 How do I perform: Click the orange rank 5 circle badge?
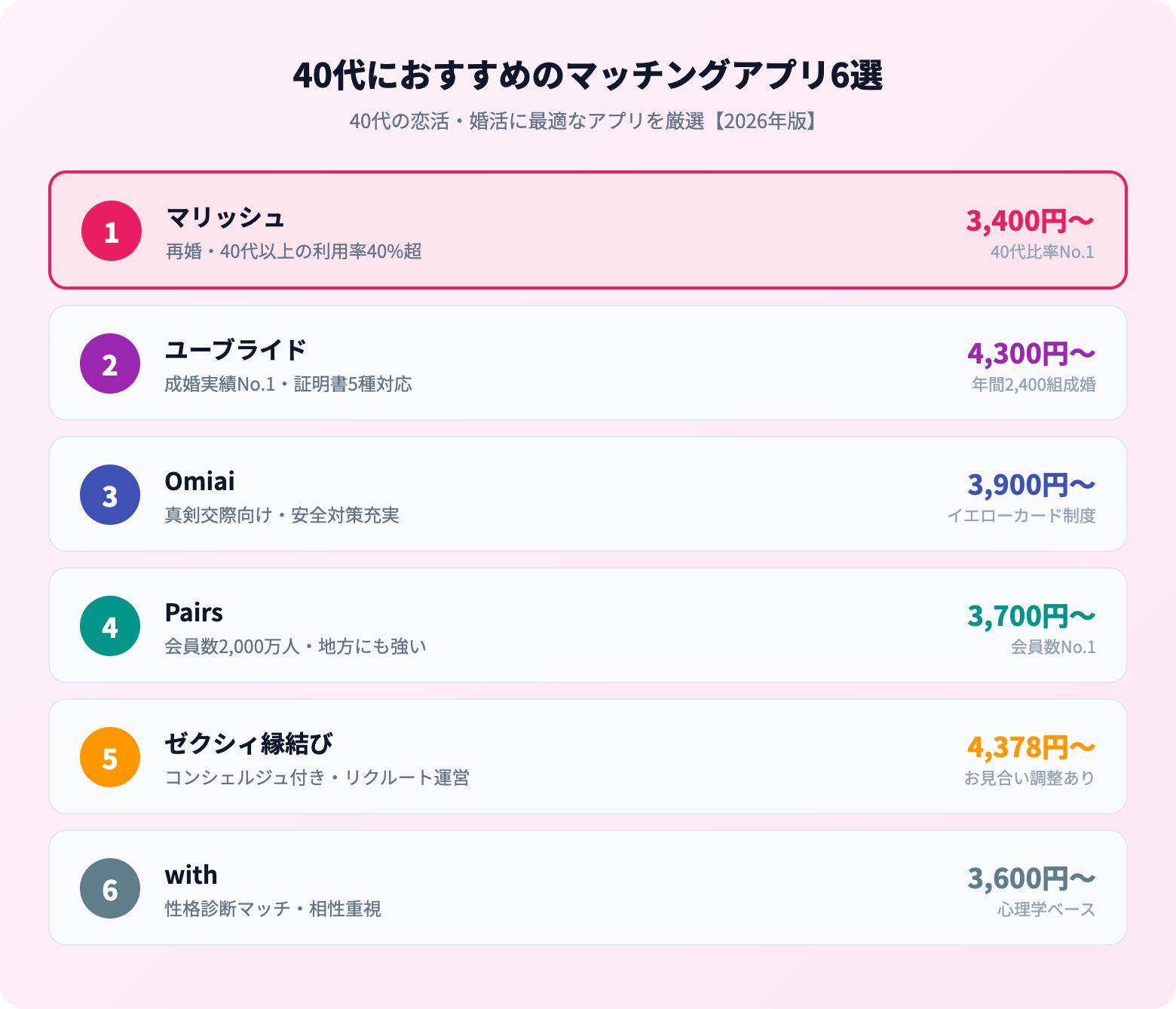point(110,757)
